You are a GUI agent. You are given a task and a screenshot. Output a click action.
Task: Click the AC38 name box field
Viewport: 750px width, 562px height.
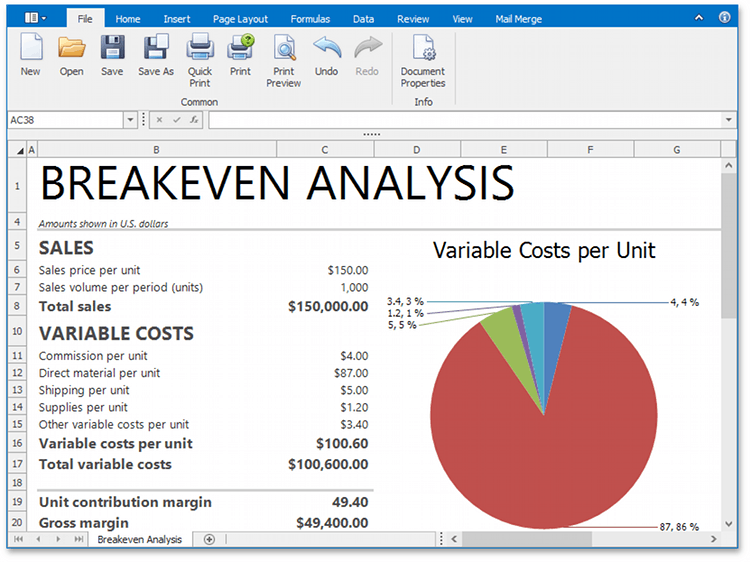(66, 120)
